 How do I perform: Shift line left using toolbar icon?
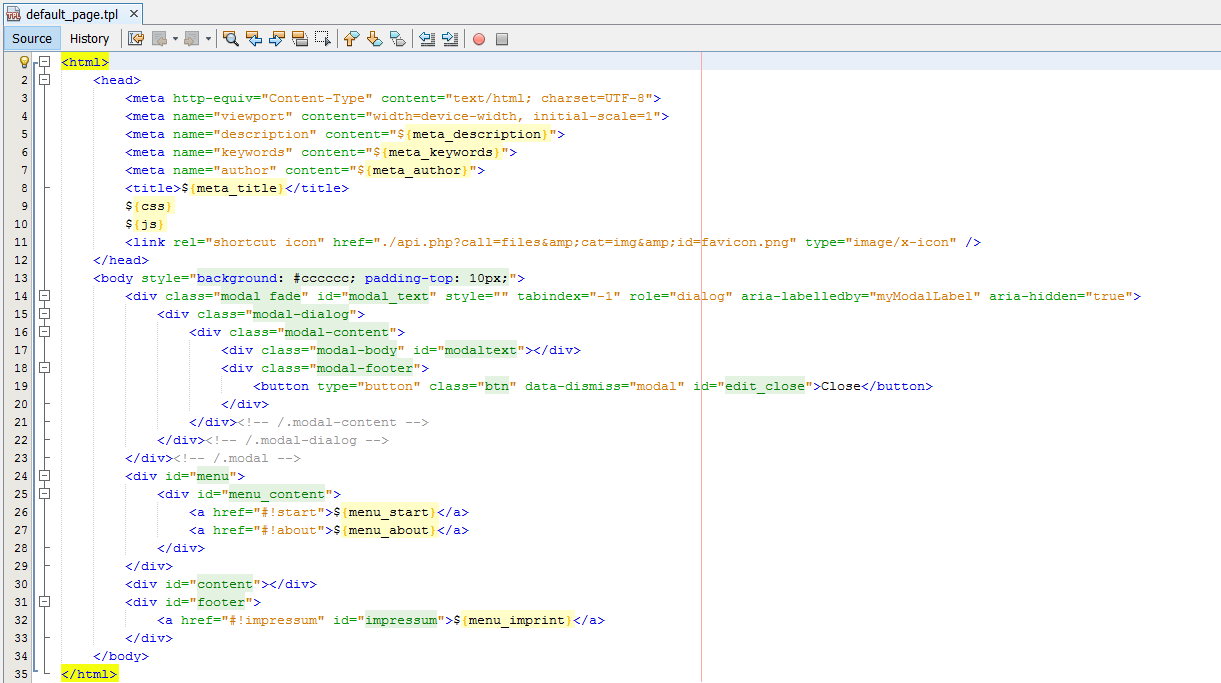427,39
